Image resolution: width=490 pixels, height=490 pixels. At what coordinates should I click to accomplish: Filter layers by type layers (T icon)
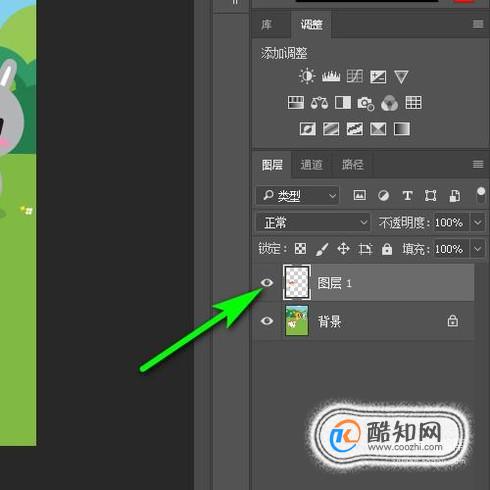click(407, 195)
